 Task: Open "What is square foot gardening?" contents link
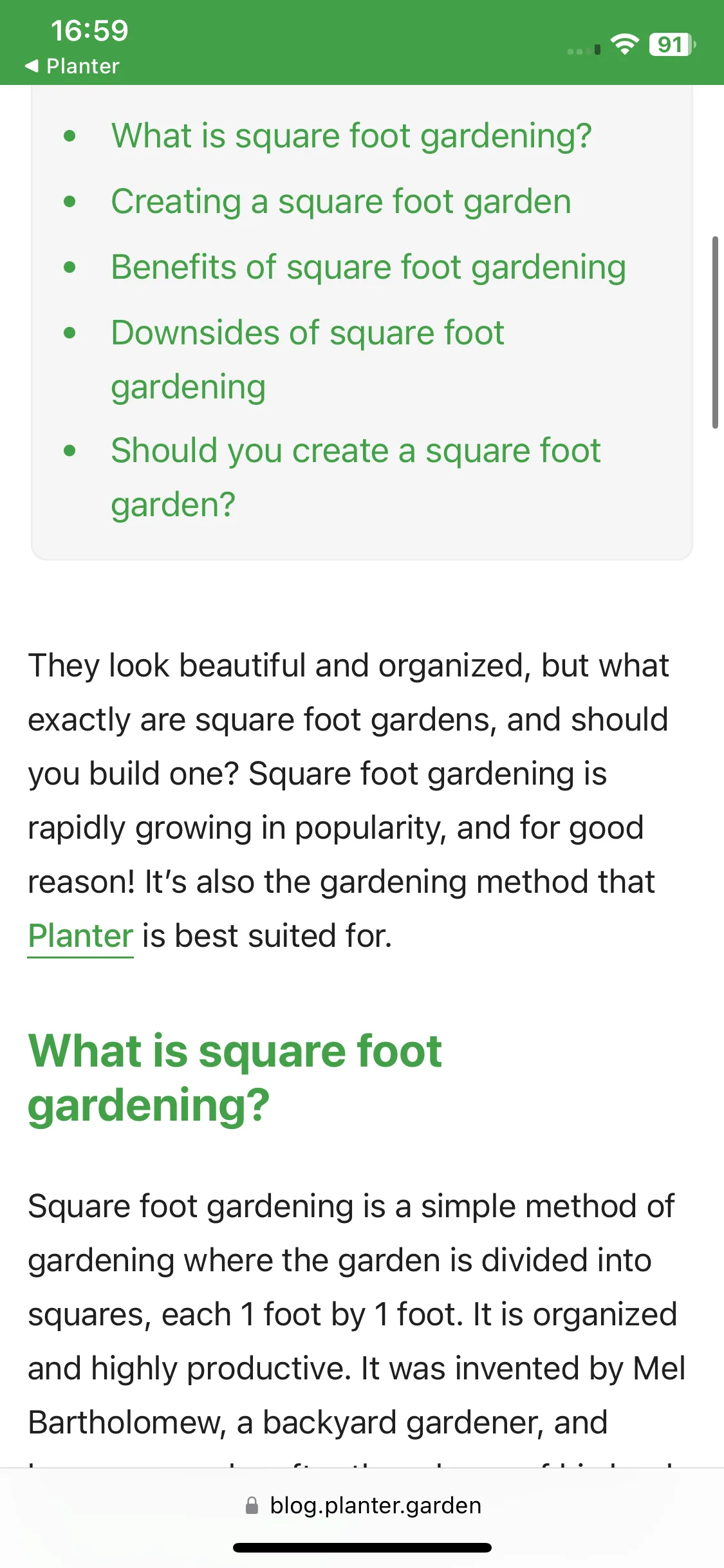click(351, 136)
